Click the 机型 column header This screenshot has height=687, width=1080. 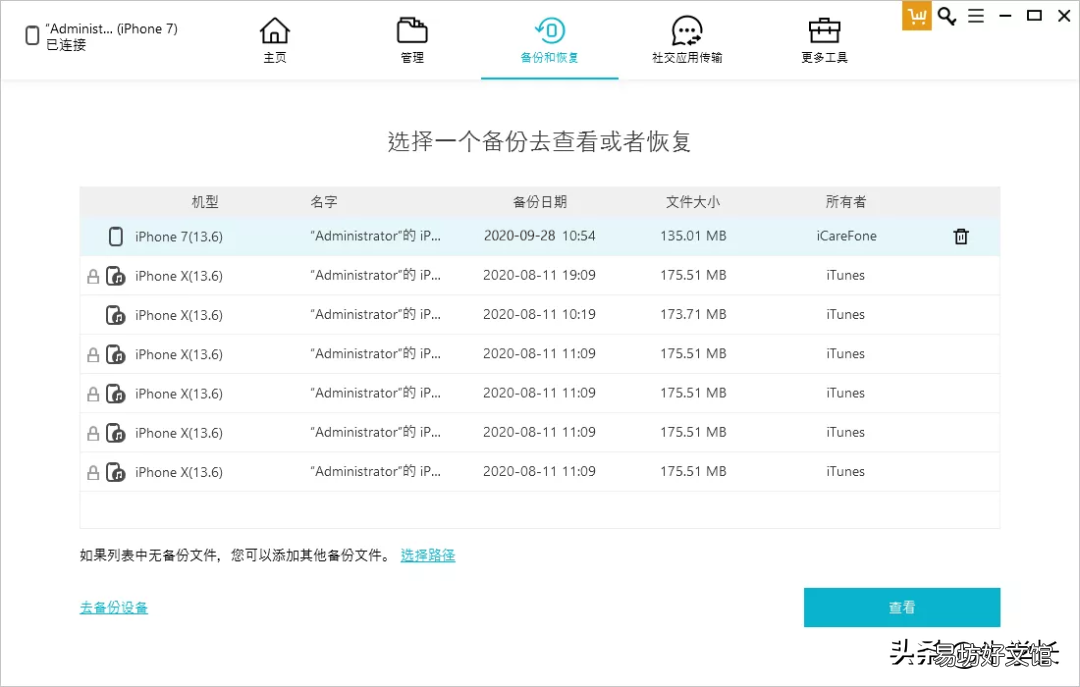coord(205,202)
